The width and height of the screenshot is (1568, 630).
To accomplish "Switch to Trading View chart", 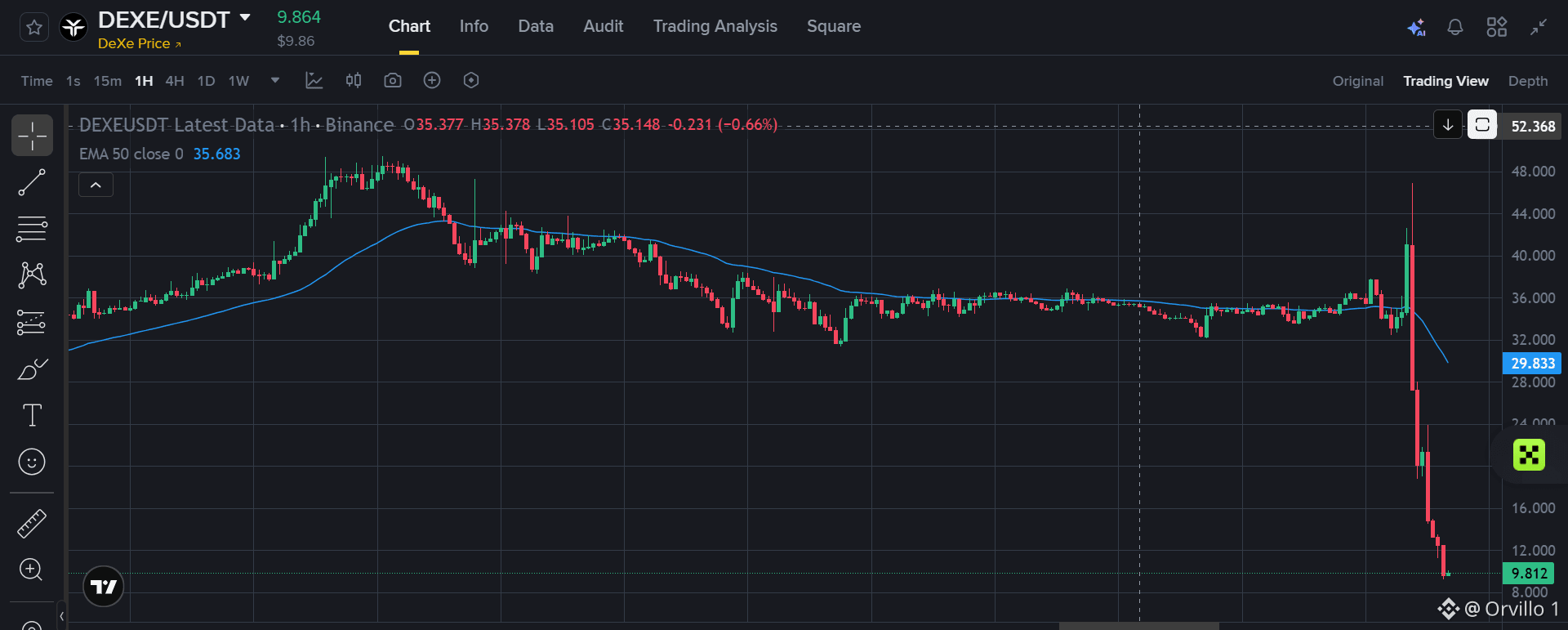I will point(1445,81).
